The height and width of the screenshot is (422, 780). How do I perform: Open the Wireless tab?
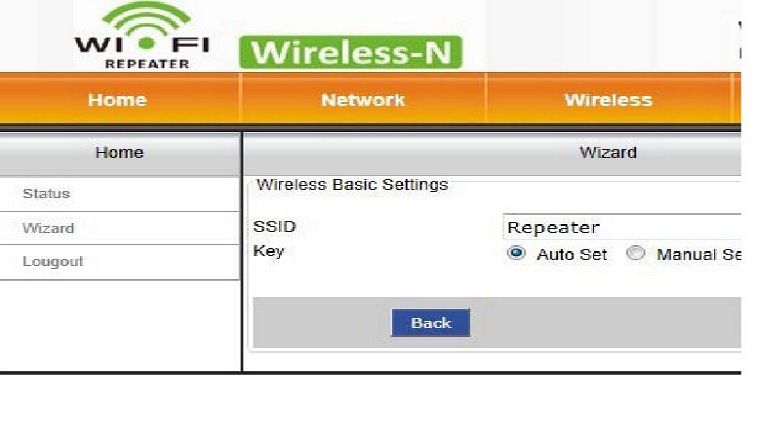(x=608, y=100)
